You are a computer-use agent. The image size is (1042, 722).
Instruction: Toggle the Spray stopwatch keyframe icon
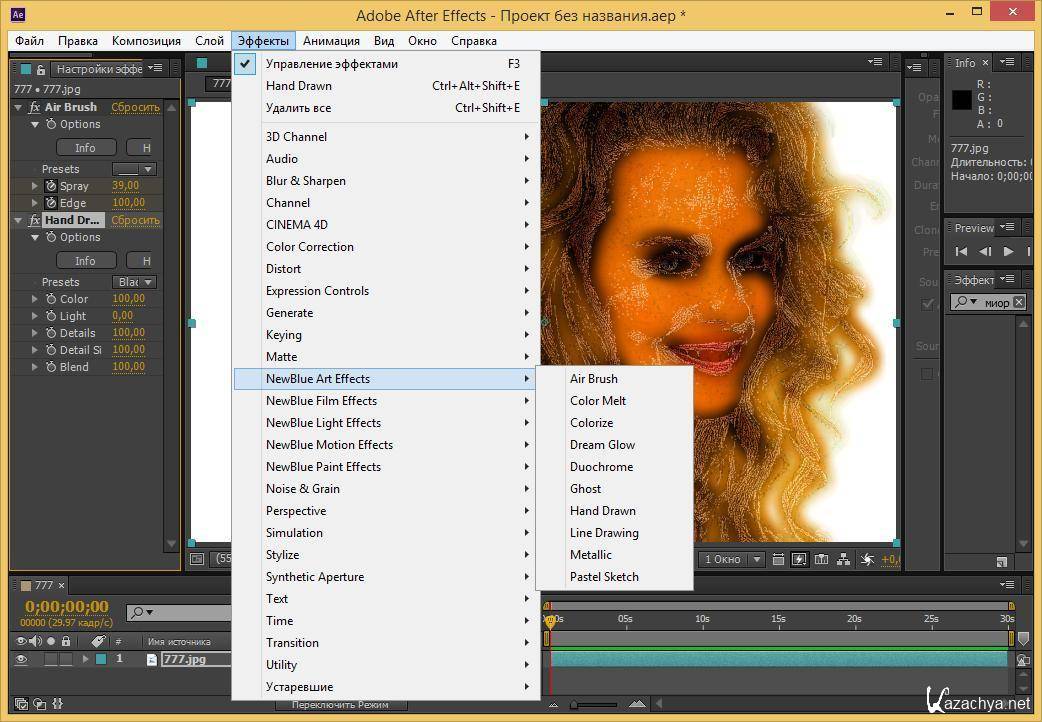52,186
